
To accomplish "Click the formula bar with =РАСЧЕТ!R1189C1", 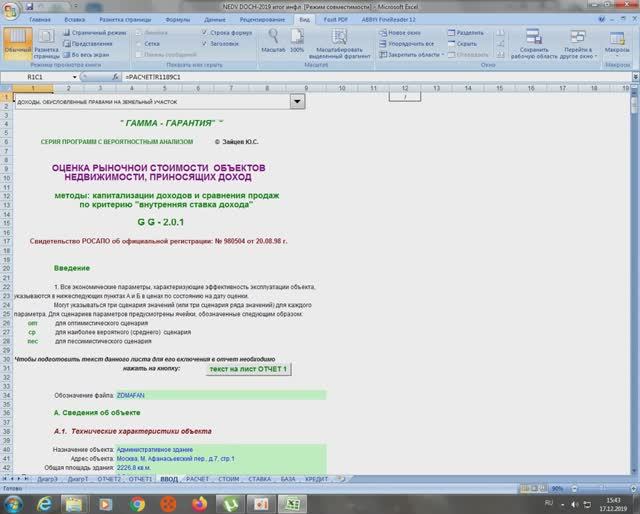I will 376,77.
